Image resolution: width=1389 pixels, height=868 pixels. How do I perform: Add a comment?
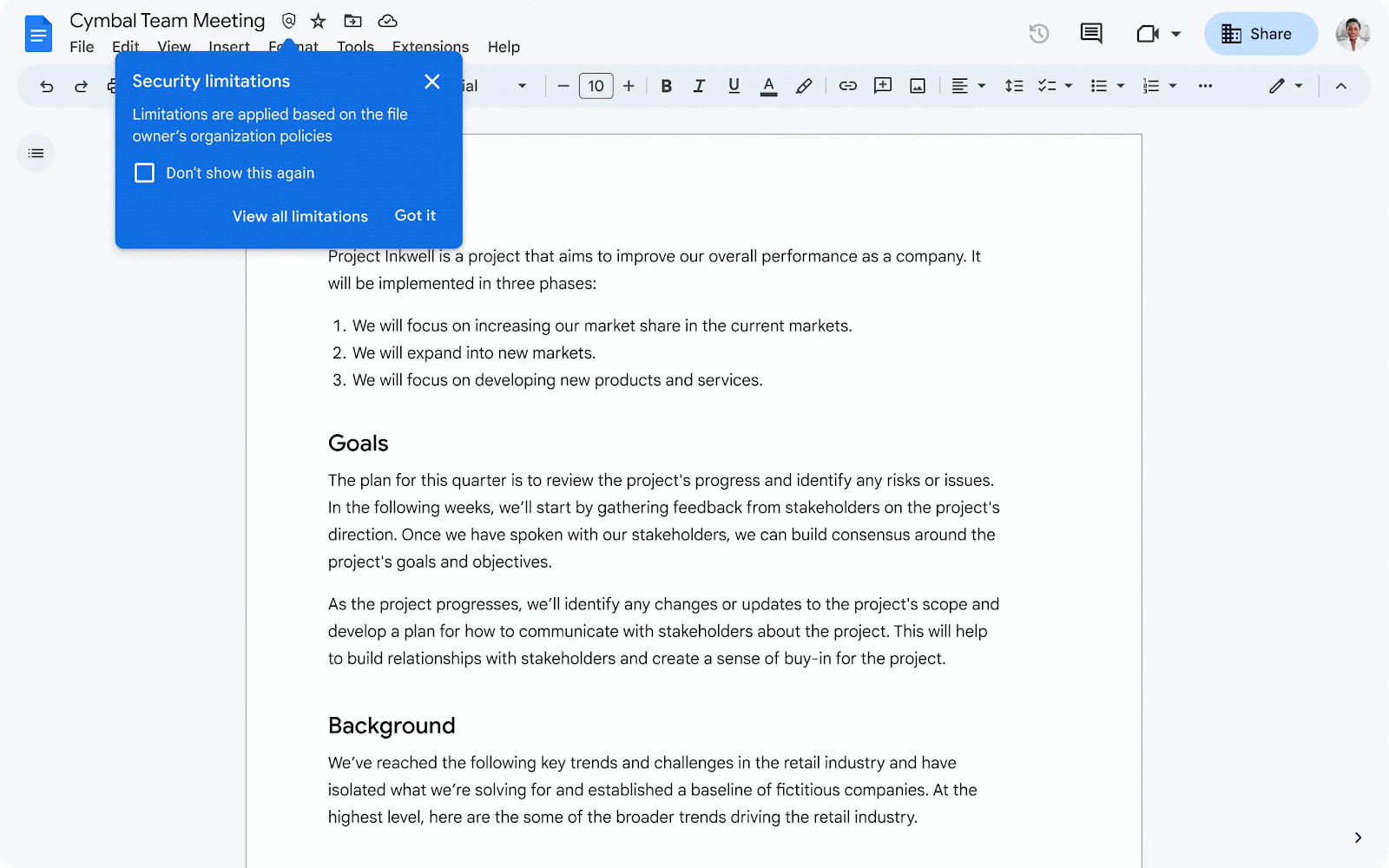(x=882, y=85)
